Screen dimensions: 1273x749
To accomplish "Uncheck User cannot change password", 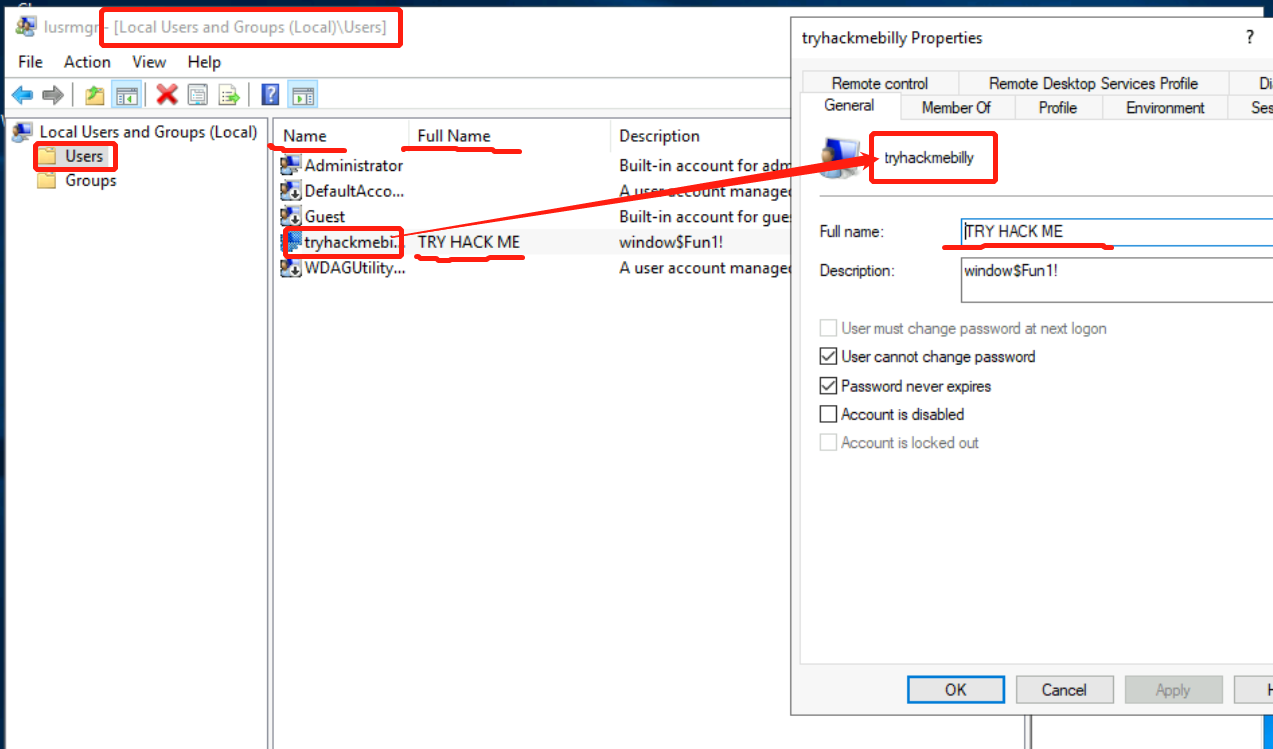I will (828, 357).
